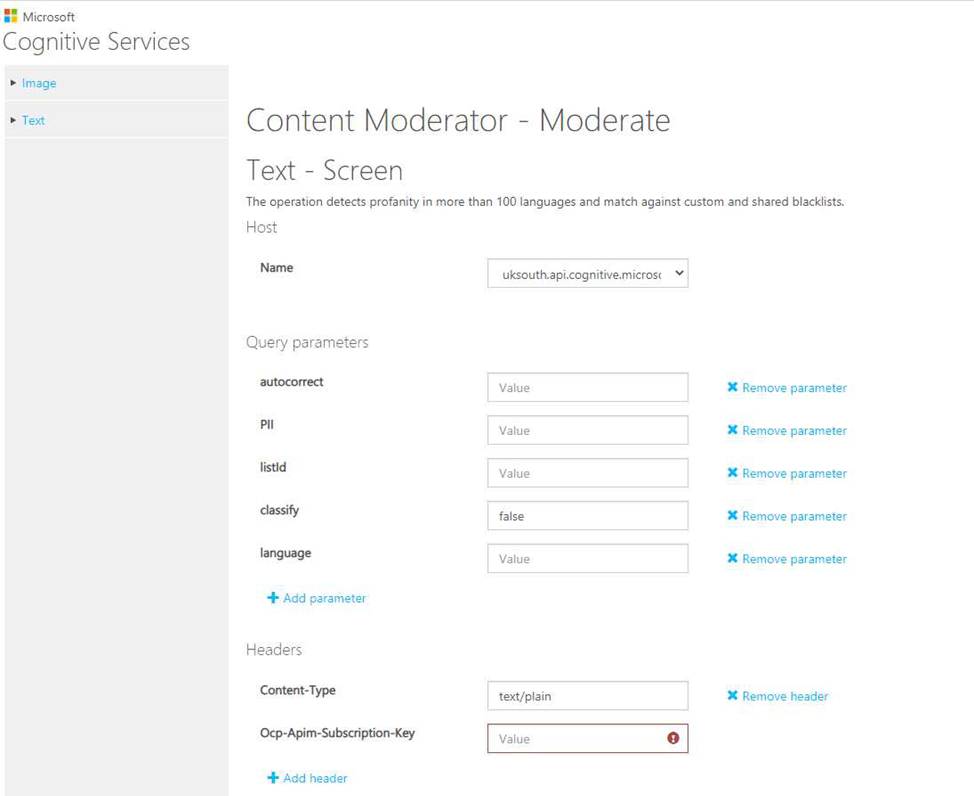Click the X icon for listId parameter
Image resolution: width=974 pixels, height=796 pixels.
pos(732,473)
